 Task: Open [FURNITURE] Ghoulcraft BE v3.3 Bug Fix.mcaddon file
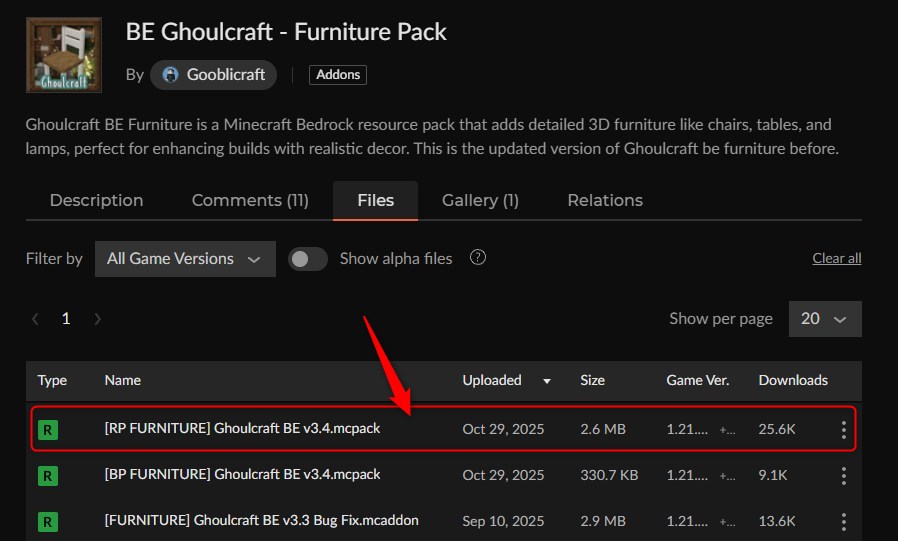click(262, 520)
